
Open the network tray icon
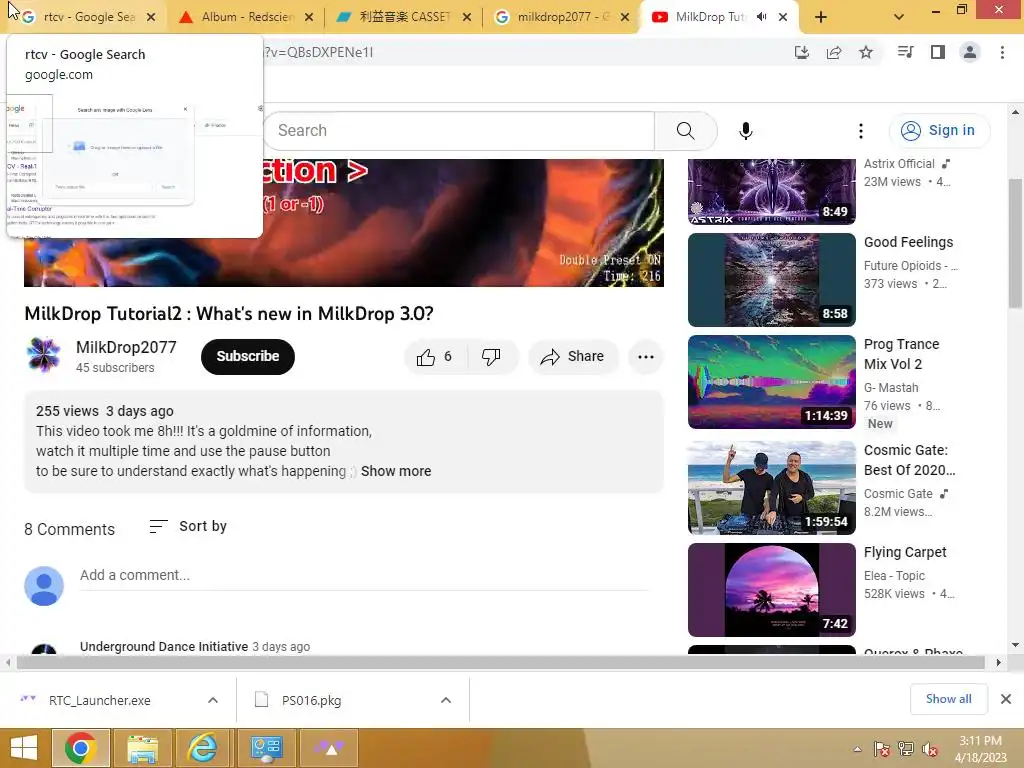[x=905, y=749]
